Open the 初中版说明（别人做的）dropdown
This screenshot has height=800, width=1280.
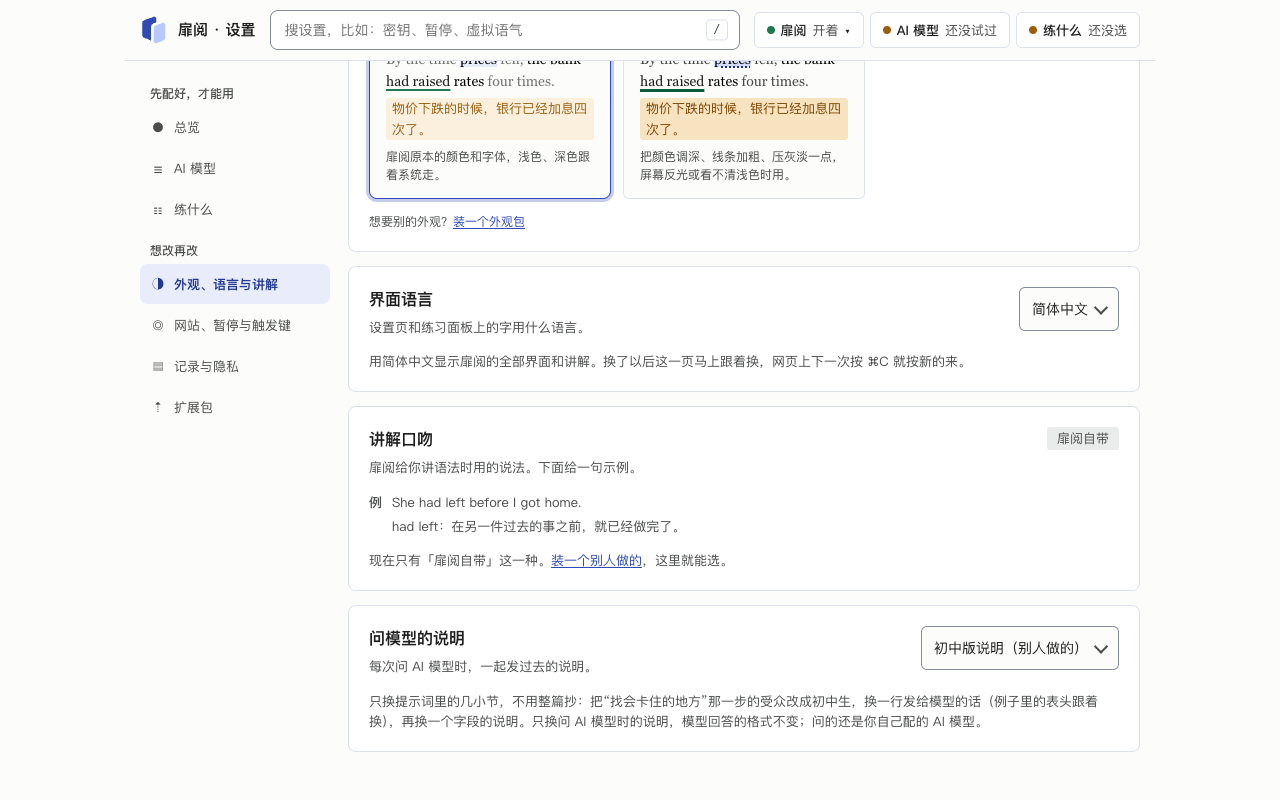tap(1020, 648)
